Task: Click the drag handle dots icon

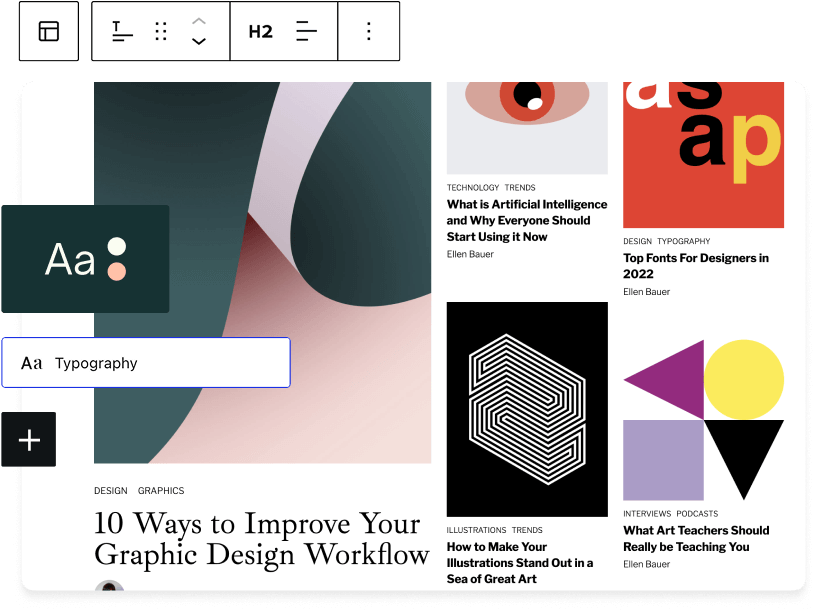Action: [x=161, y=32]
